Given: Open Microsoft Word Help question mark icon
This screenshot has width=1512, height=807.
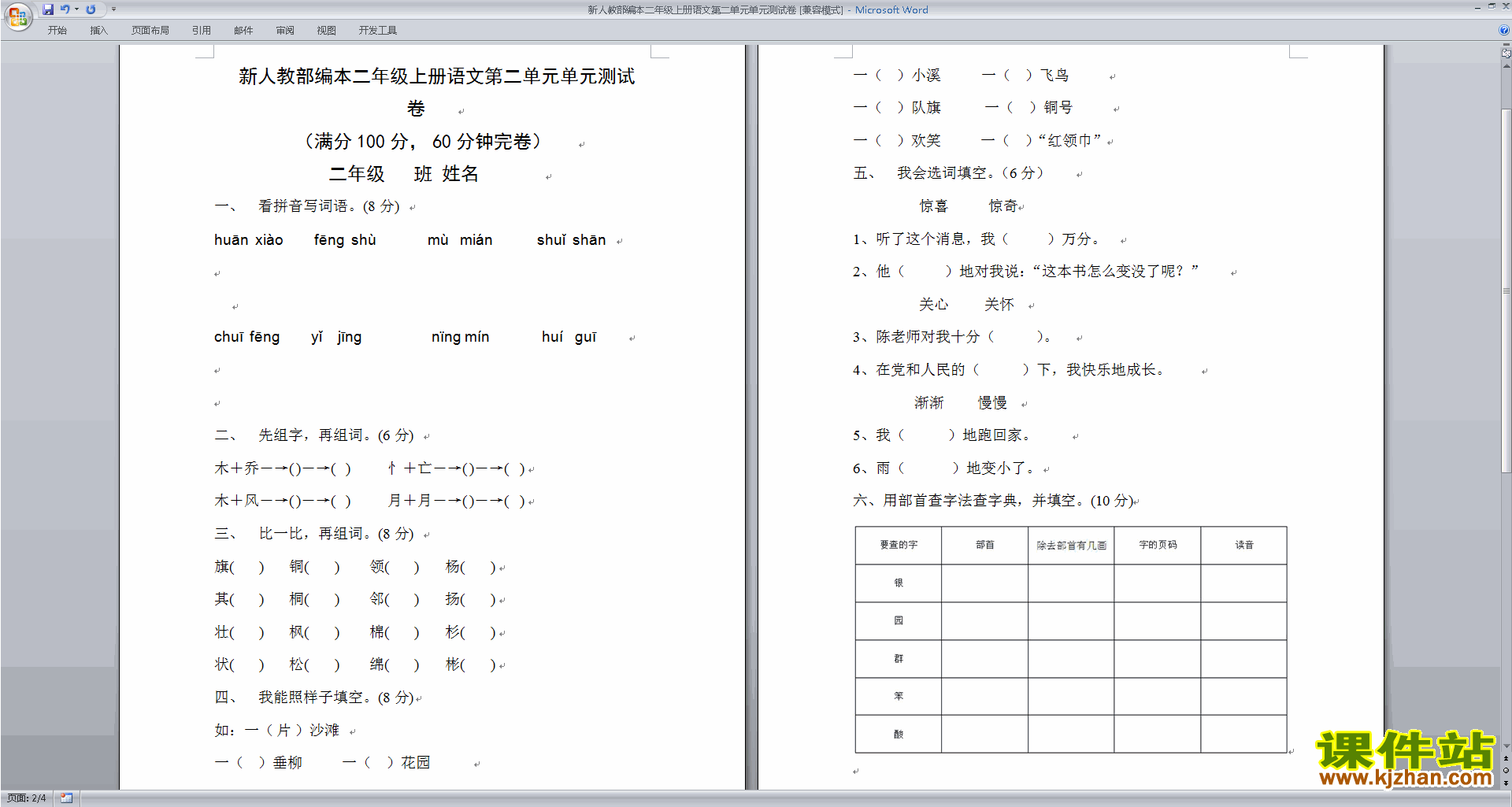Looking at the screenshot, I should [x=1504, y=30].
